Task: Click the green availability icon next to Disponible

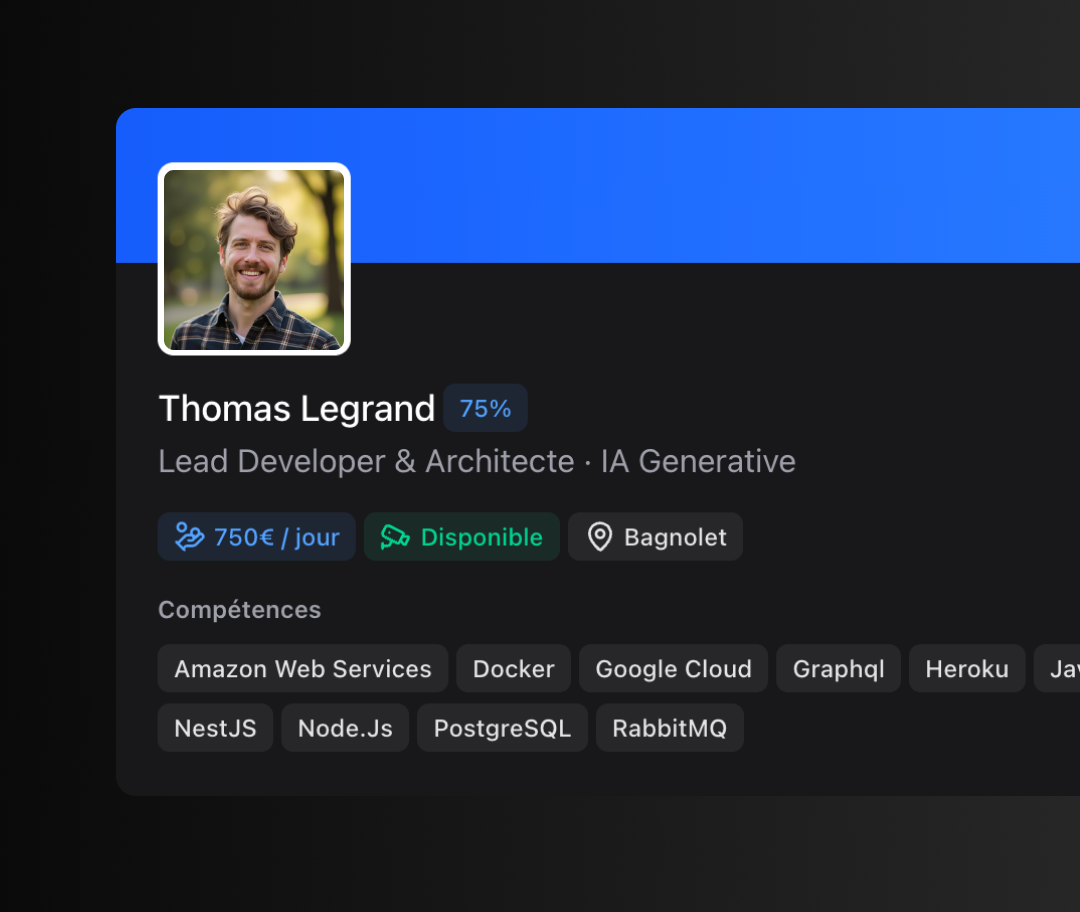Action: pos(395,537)
